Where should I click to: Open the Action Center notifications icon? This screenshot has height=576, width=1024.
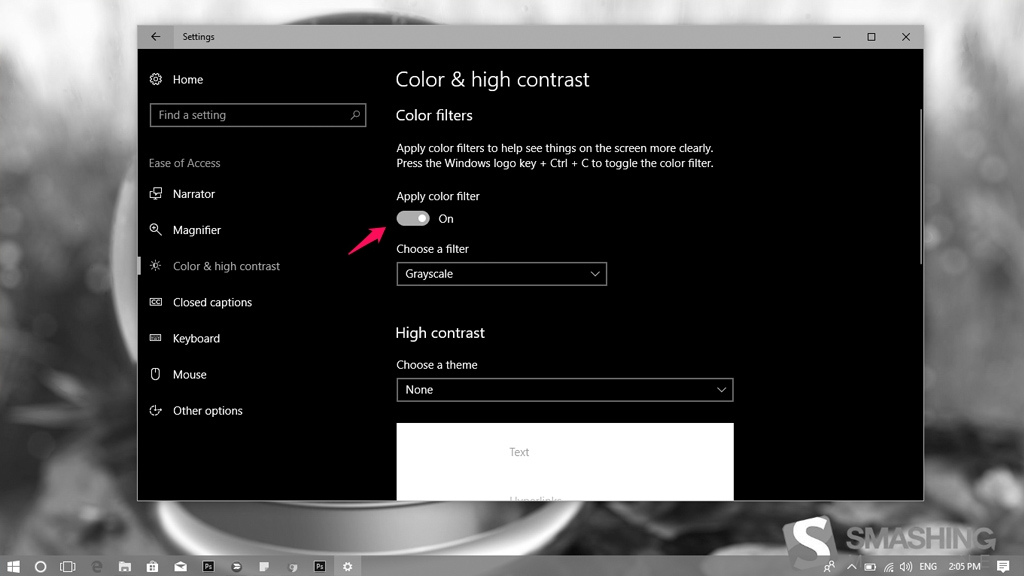[1003, 566]
